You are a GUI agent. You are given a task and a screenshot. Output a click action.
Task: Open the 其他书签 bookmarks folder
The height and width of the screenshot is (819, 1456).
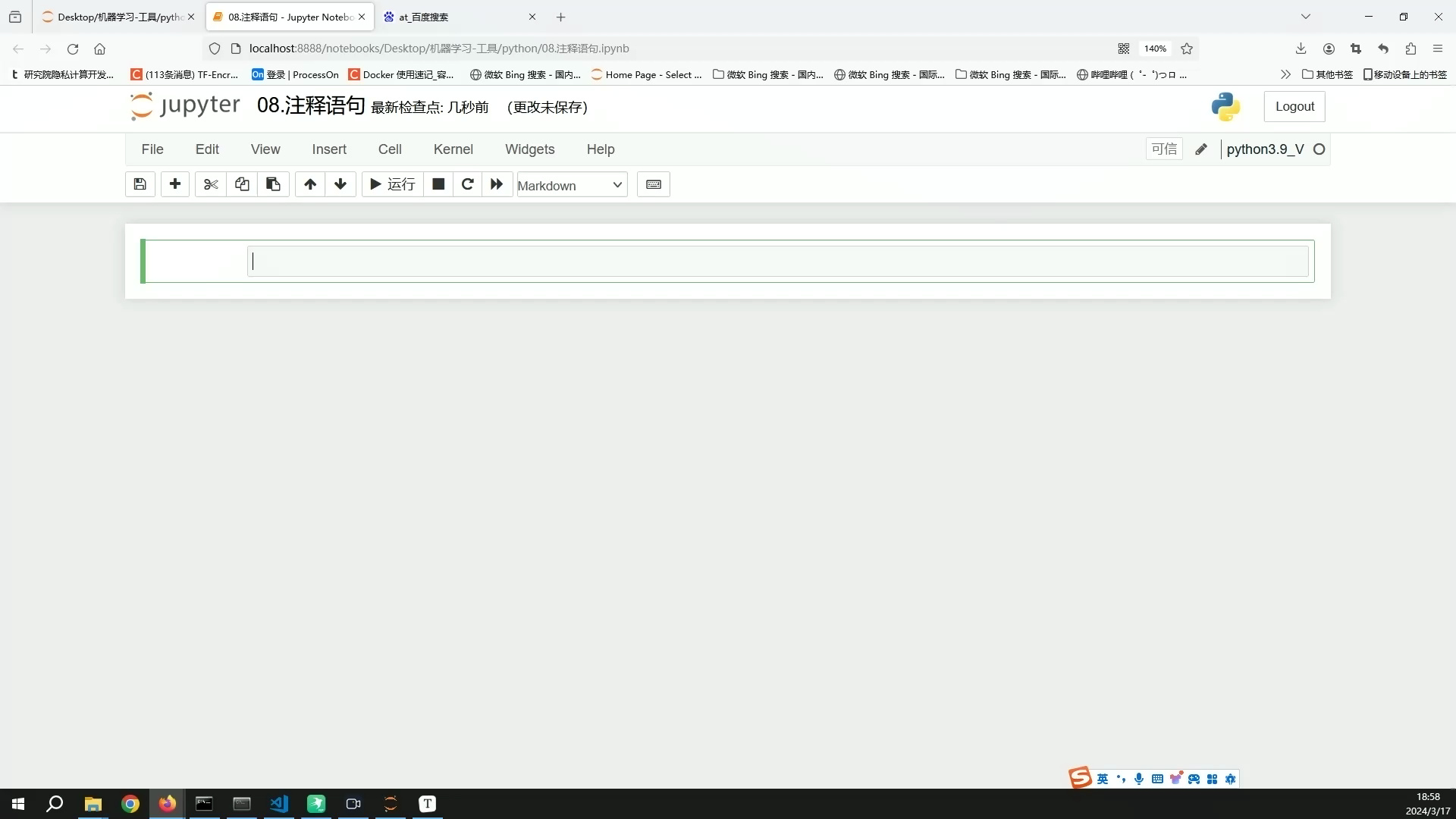(1327, 74)
